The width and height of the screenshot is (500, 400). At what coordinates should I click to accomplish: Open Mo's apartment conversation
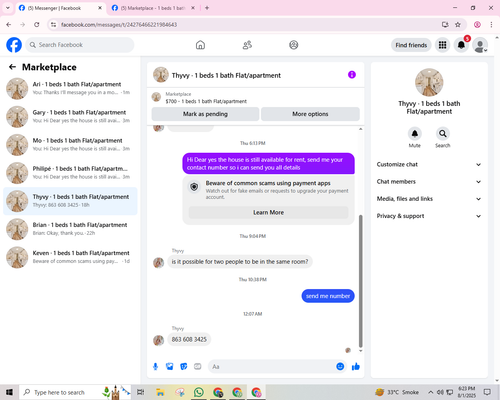tap(70, 145)
